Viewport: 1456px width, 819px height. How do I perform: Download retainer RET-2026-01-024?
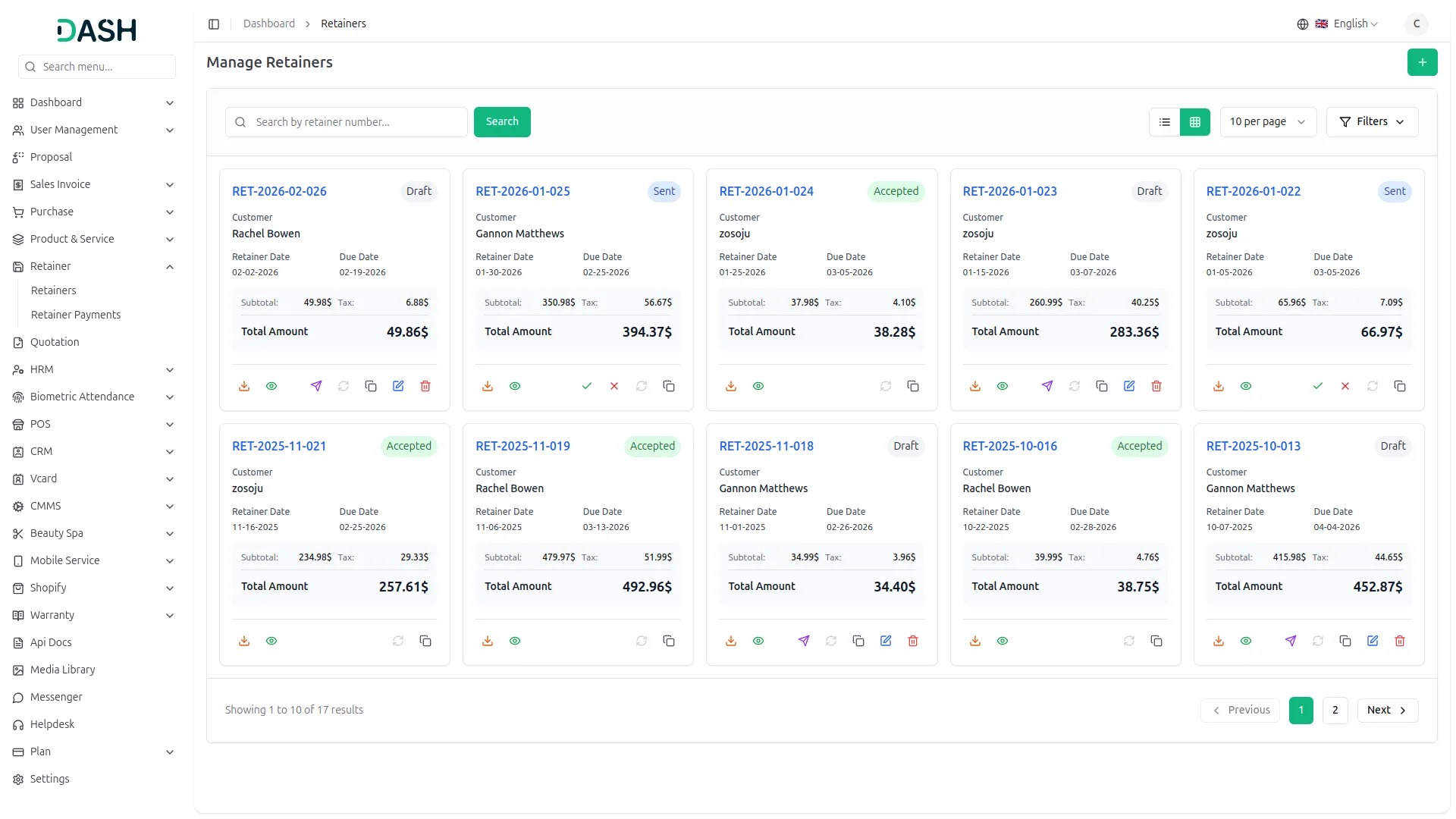tap(731, 386)
